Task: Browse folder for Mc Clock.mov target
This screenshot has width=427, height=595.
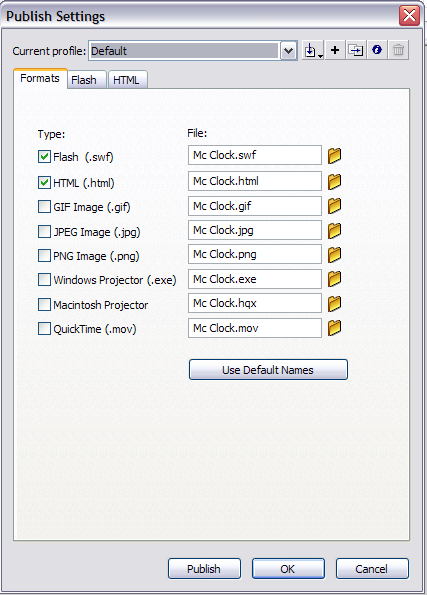Action: pyautogui.click(x=334, y=328)
